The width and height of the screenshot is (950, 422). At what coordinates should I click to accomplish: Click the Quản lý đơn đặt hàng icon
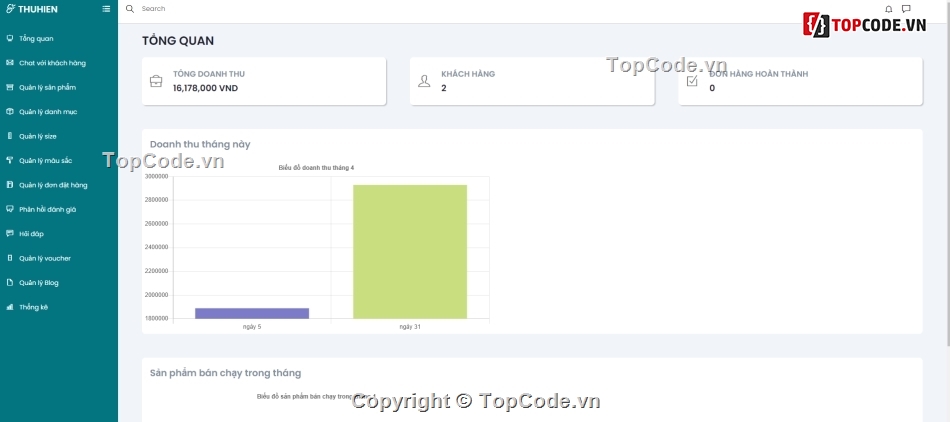(9, 185)
